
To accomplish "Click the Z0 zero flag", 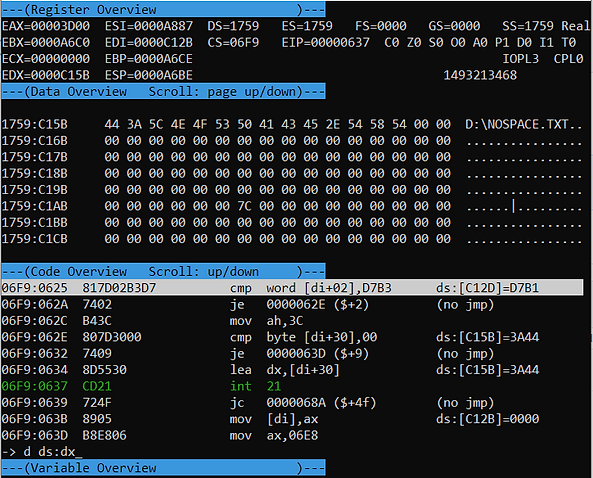I will pyautogui.click(x=414, y=42).
